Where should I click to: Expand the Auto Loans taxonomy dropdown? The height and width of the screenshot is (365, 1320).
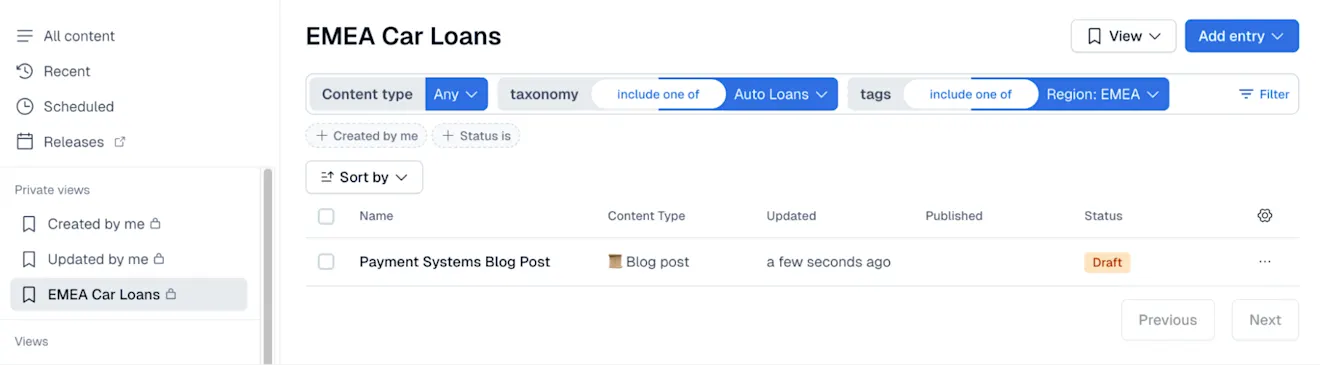click(x=781, y=94)
